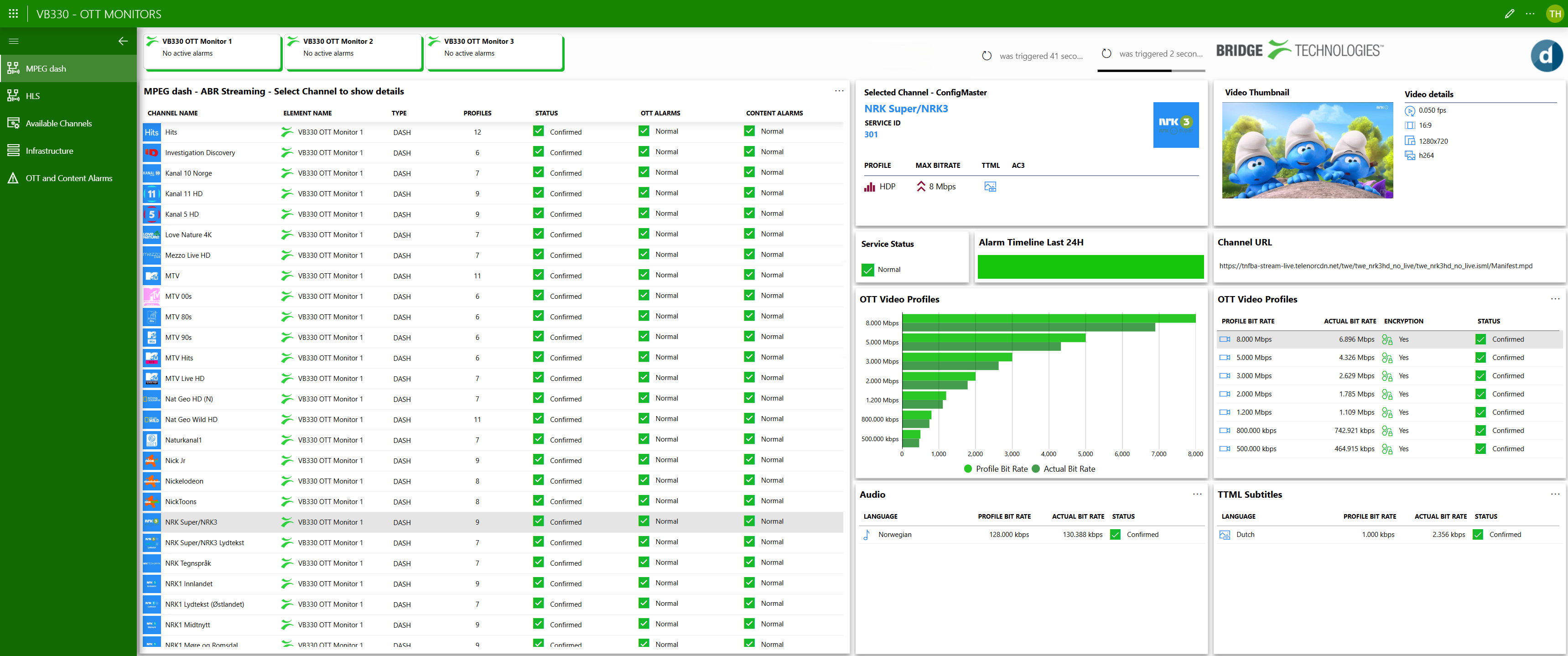Click the frame rate 0.050 fps icon
Image resolution: width=1568 pixels, height=656 pixels.
point(1410,110)
